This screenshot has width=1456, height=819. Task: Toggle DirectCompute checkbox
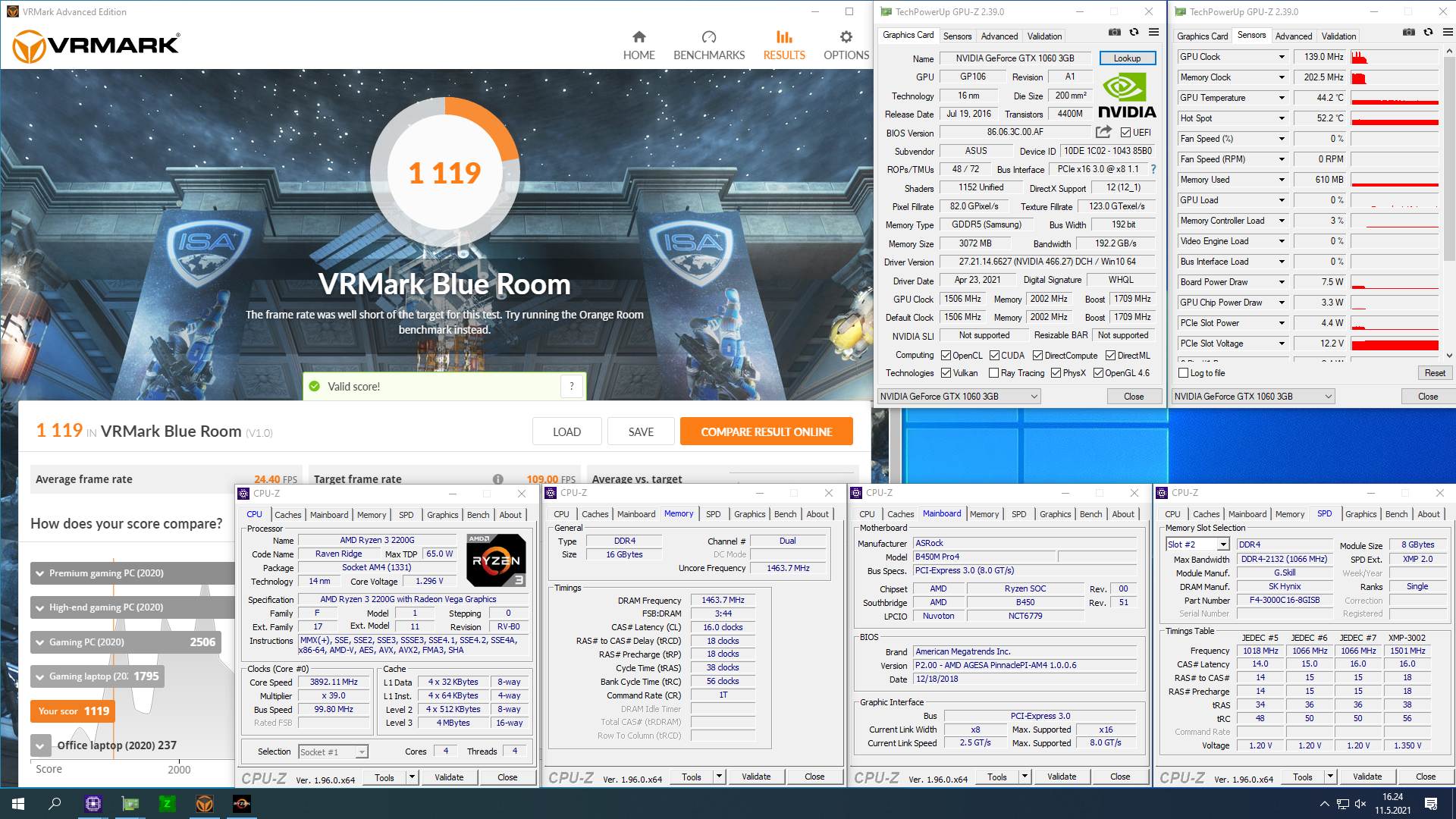pos(1037,356)
